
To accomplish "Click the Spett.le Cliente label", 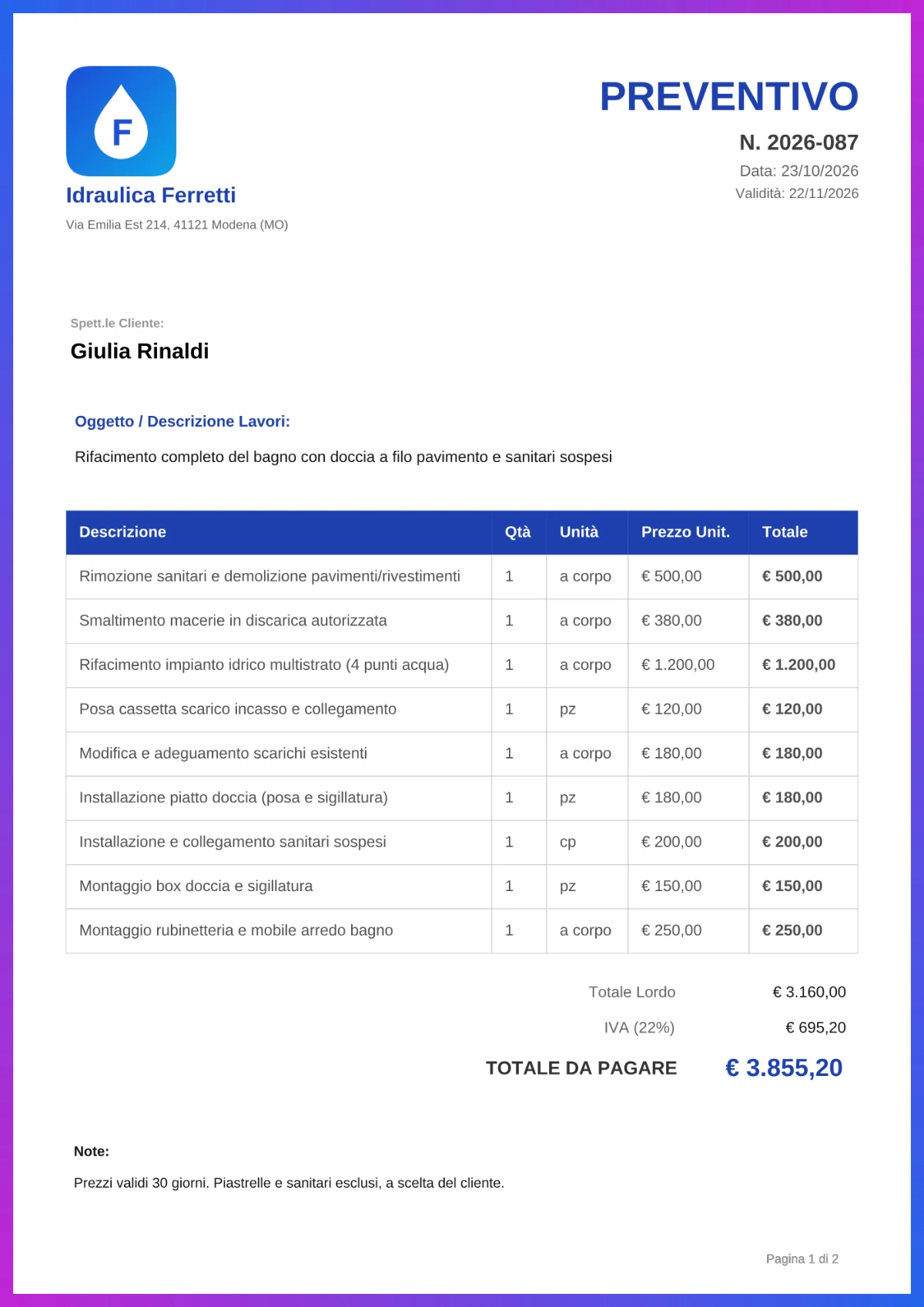I will tap(117, 323).
